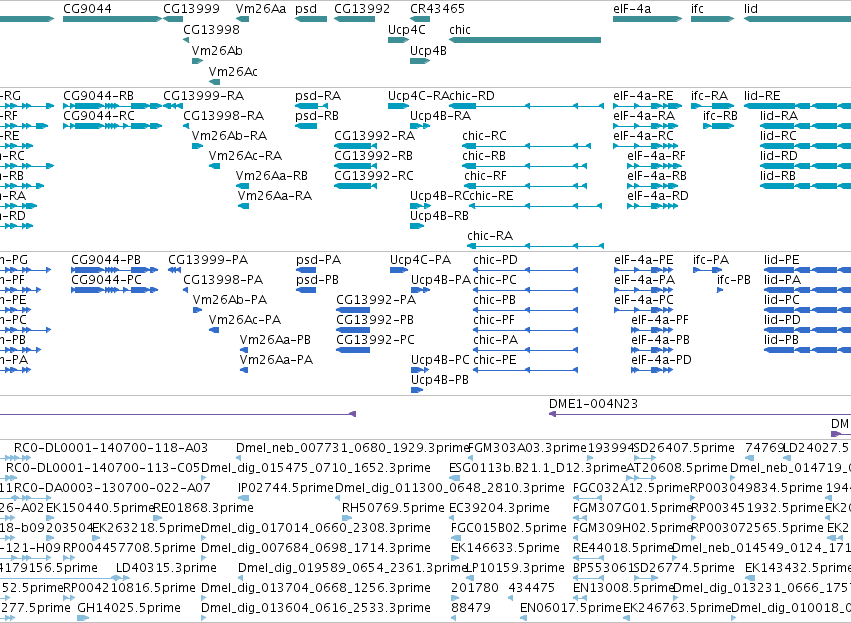Select the eIF-4a-PD protein label

pyautogui.click(x=661, y=360)
